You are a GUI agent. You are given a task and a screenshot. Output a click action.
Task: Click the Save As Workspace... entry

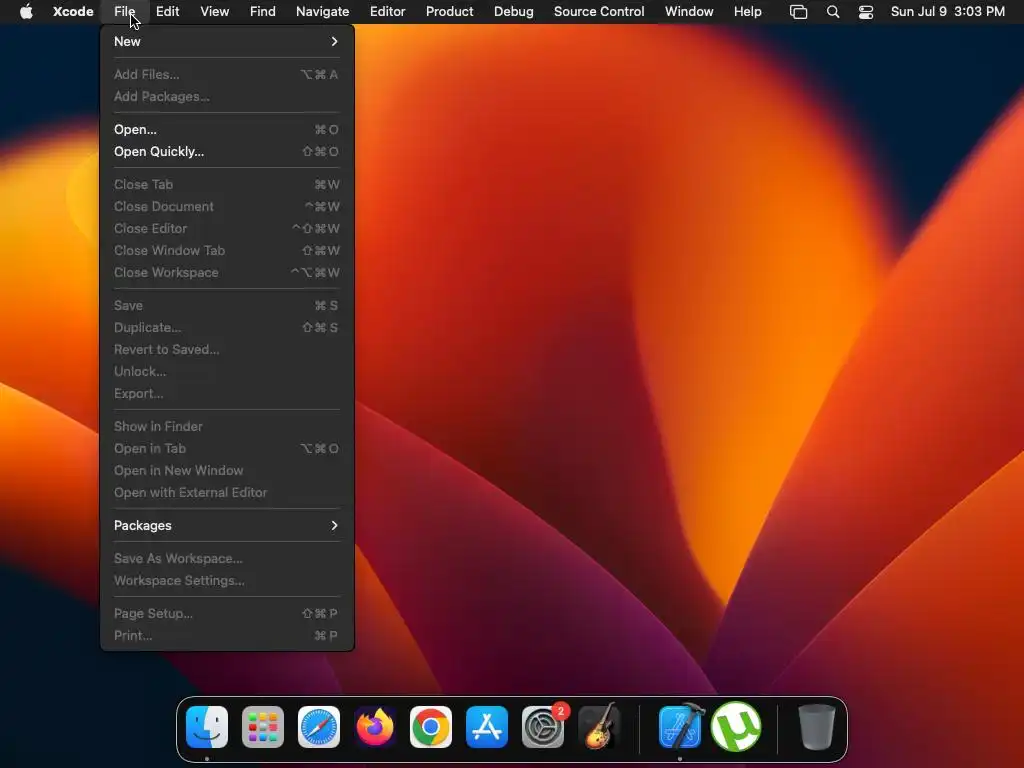click(227, 558)
